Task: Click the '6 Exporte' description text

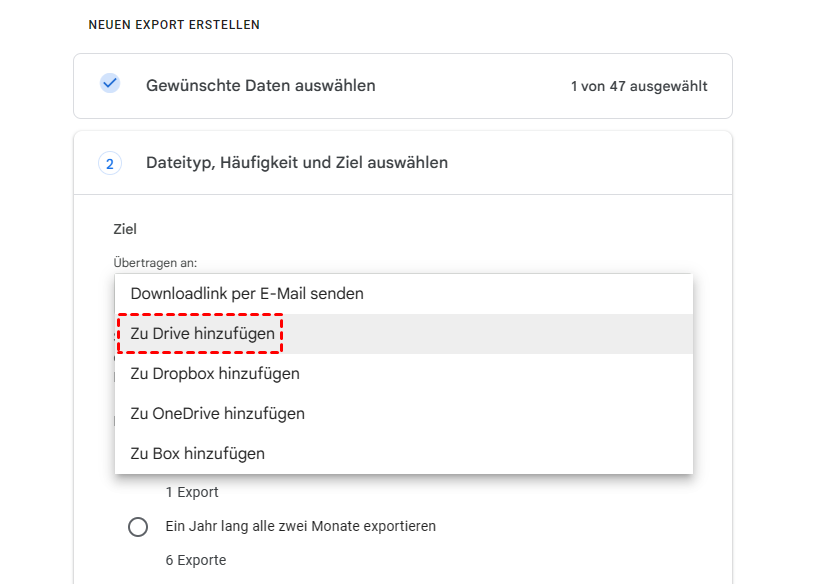Action: coord(196,560)
